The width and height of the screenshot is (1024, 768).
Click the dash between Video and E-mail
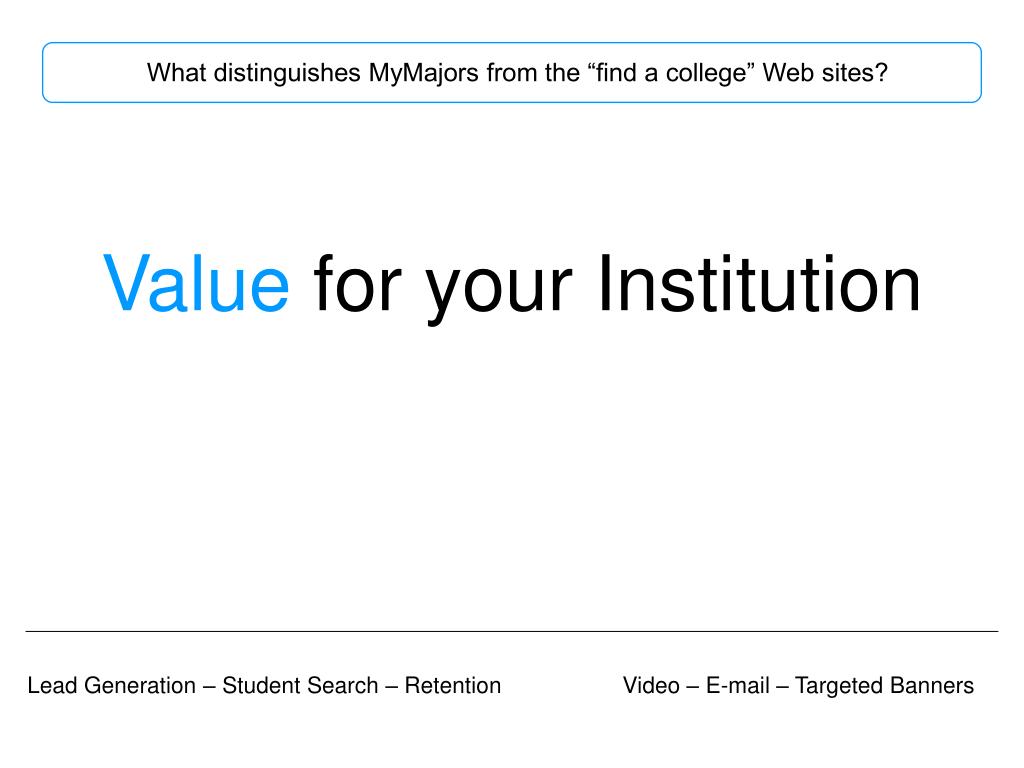(693, 687)
